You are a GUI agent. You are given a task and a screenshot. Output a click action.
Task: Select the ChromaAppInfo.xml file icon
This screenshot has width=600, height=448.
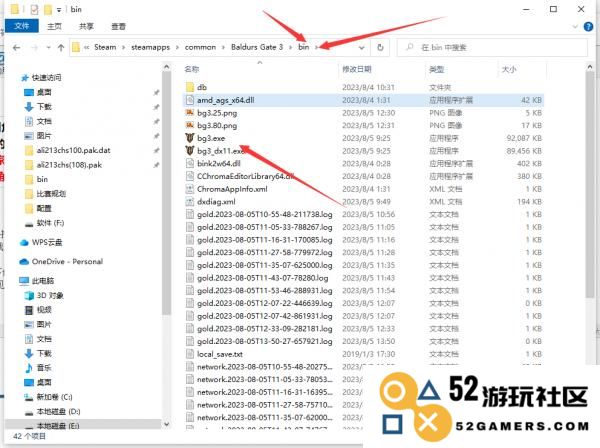coord(190,189)
